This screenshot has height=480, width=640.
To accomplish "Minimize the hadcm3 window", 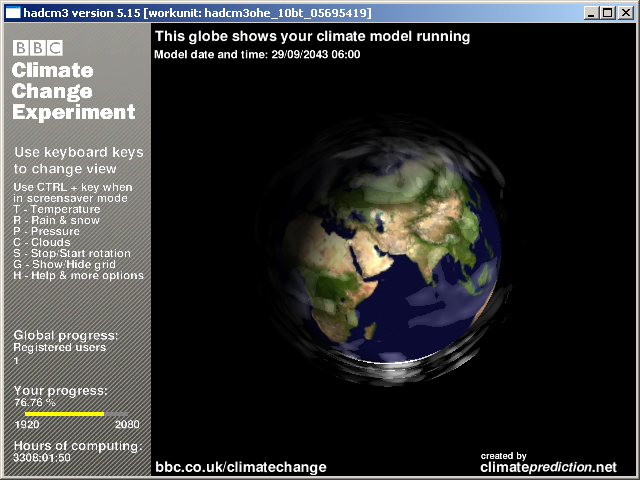I will (592, 12).
